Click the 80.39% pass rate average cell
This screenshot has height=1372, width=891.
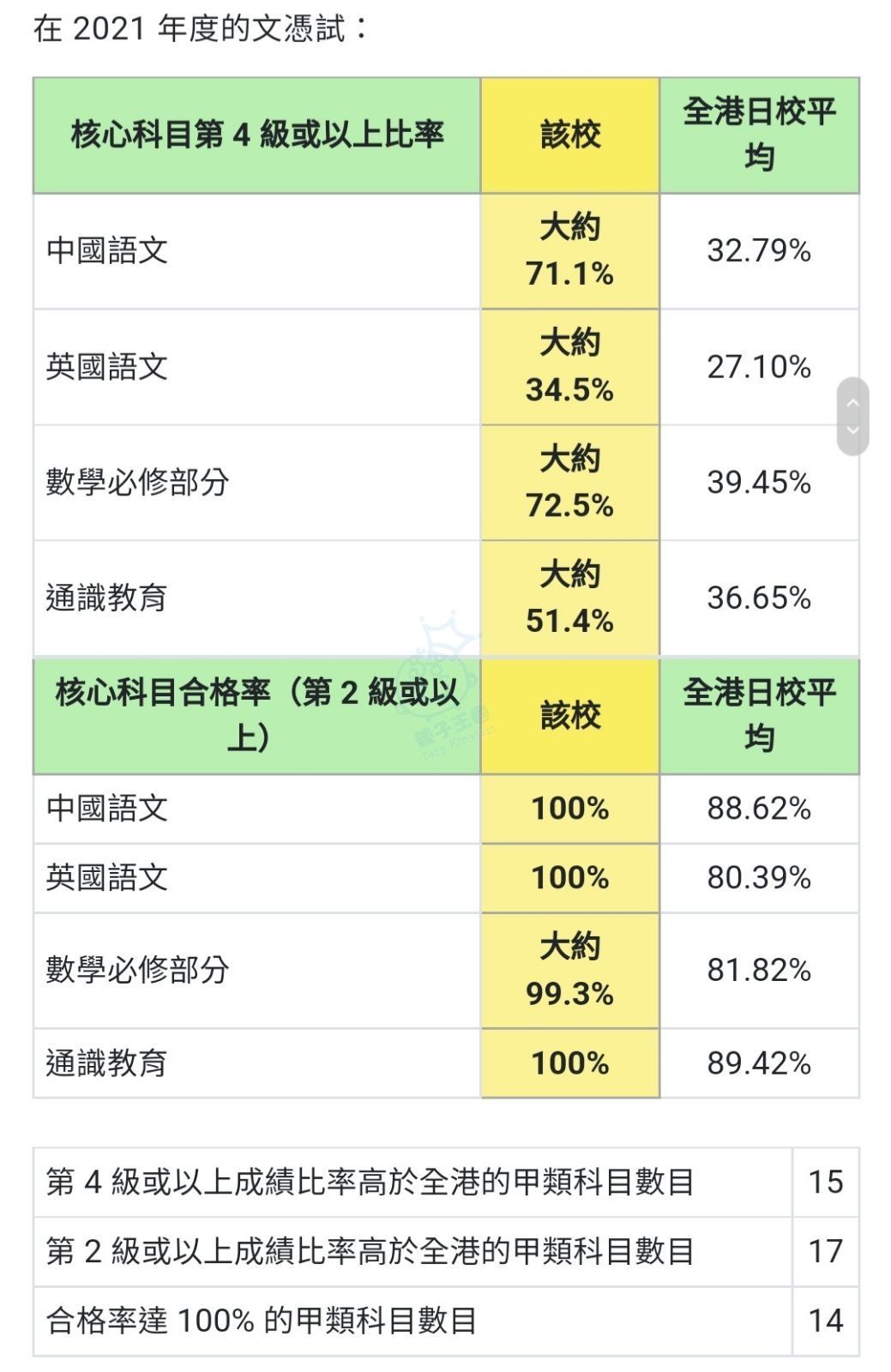[x=759, y=877]
